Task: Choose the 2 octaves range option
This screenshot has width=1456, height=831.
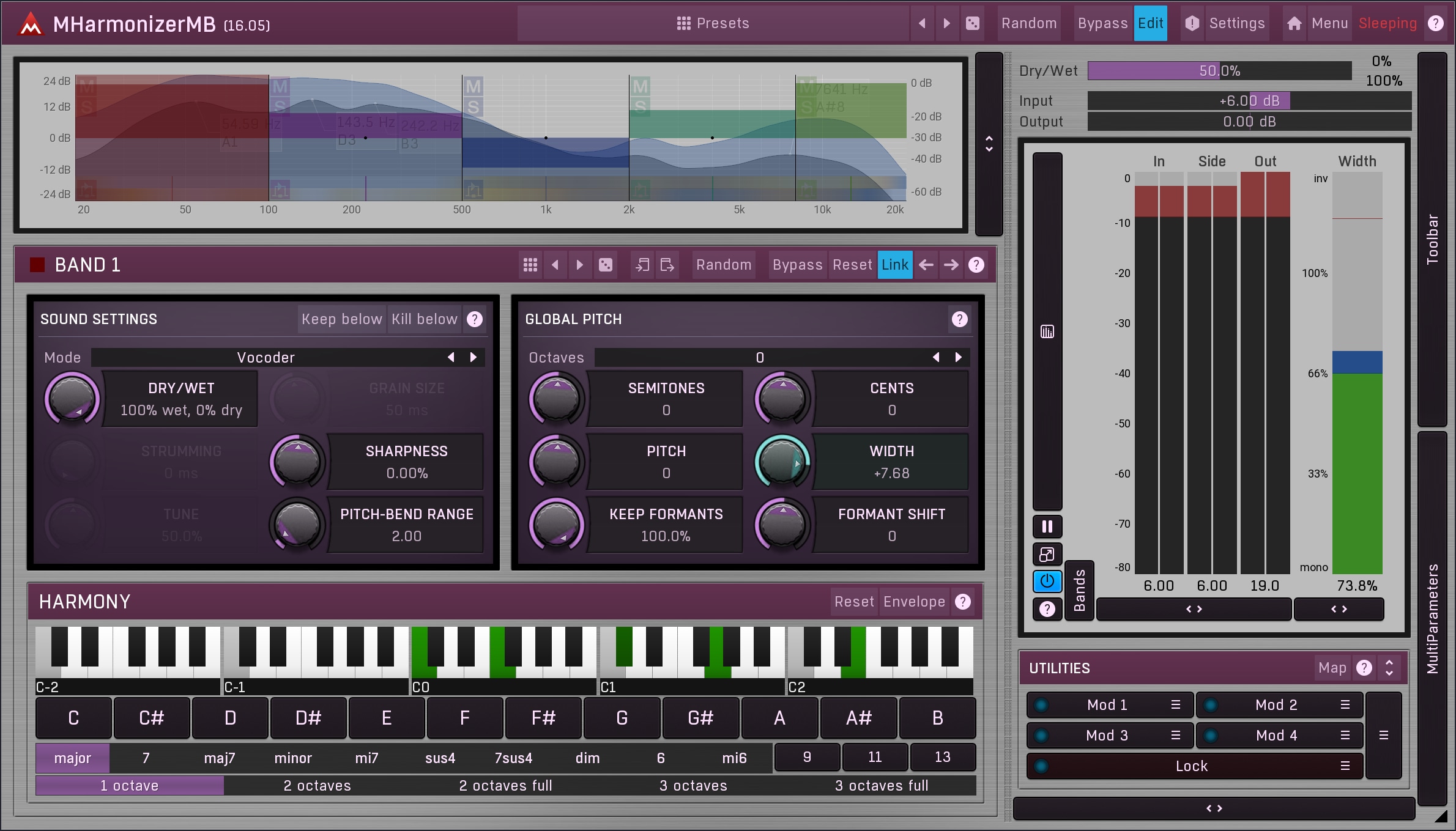Action: (317, 786)
